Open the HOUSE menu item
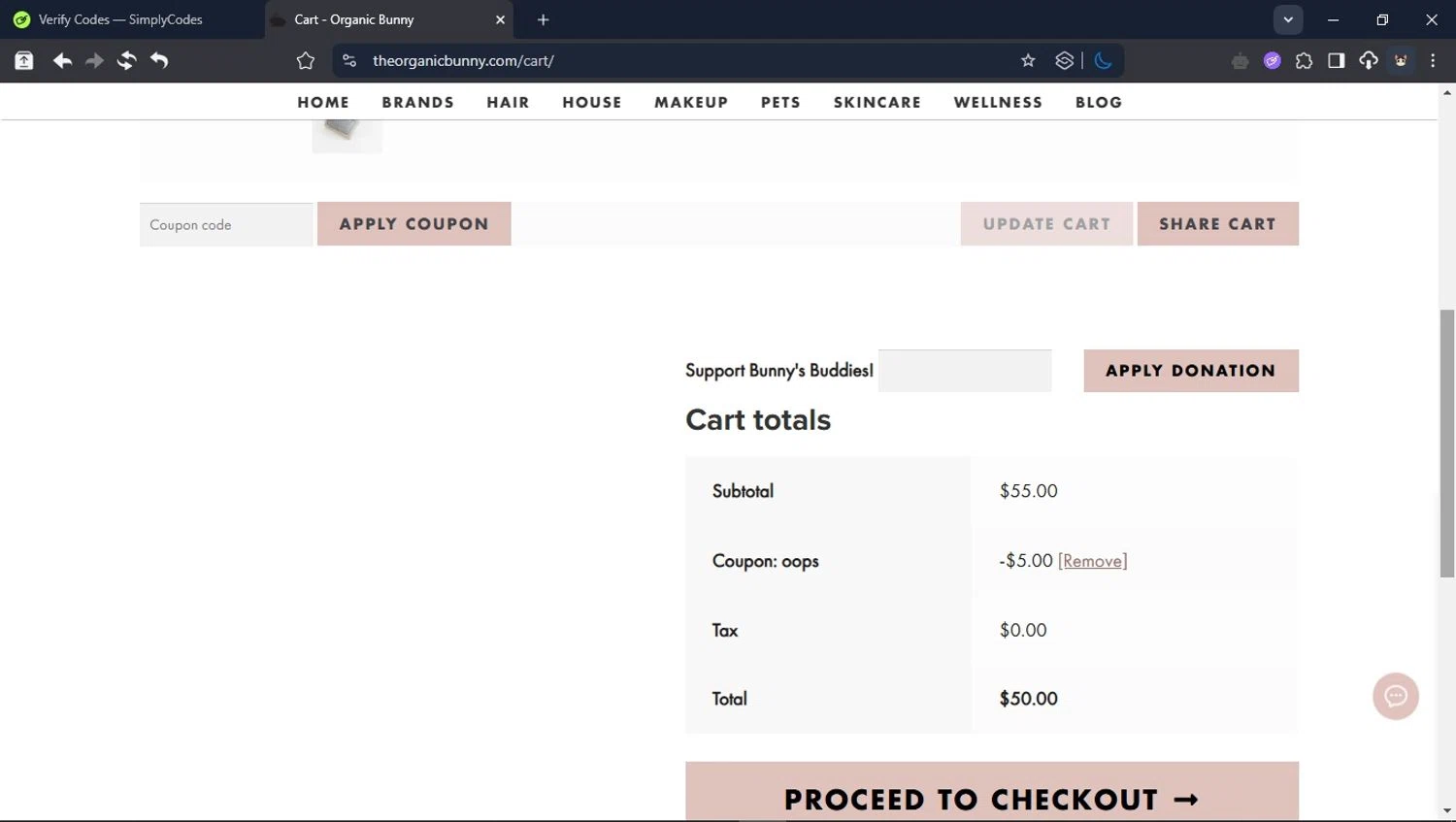Viewport: 1456px width, 822px height. pyautogui.click(x=592, y=102)
